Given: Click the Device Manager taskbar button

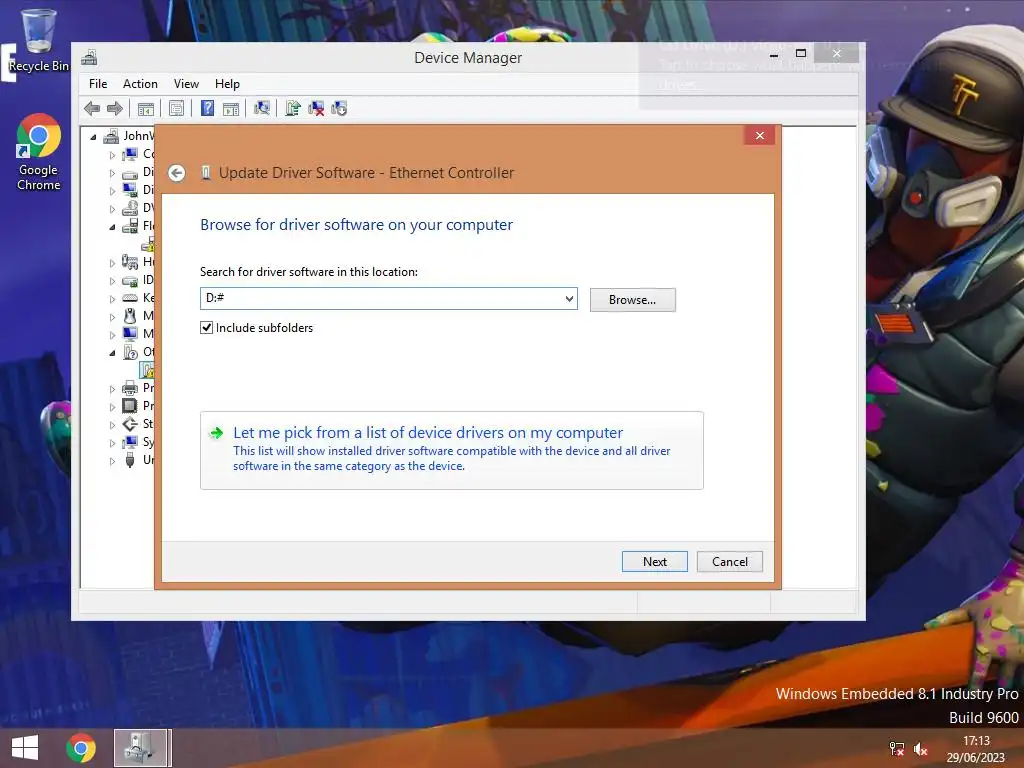Looking at the screenshot, I should pos(142,748).
